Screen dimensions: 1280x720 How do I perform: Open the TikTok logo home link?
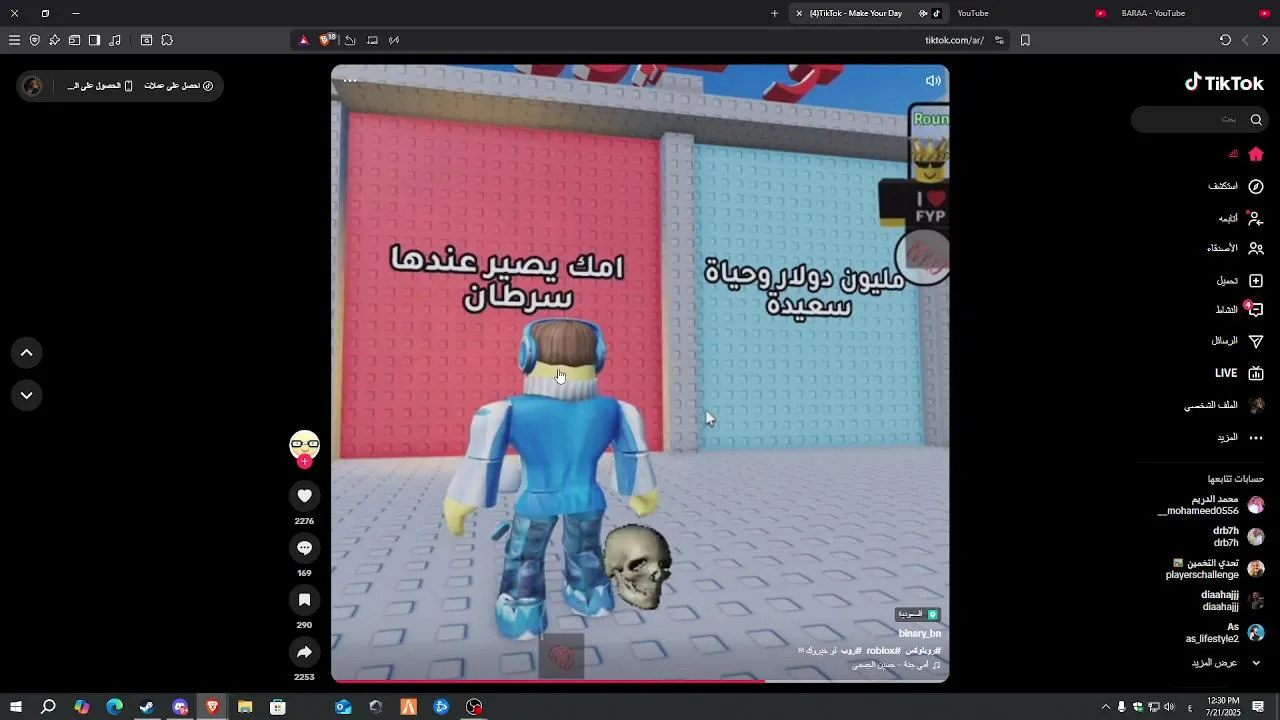1224,83
